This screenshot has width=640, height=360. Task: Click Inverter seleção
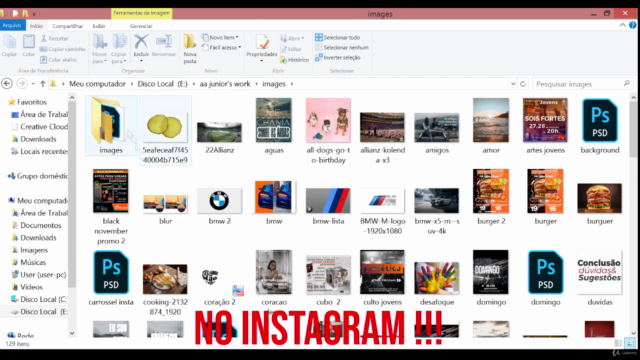[338, 58]
